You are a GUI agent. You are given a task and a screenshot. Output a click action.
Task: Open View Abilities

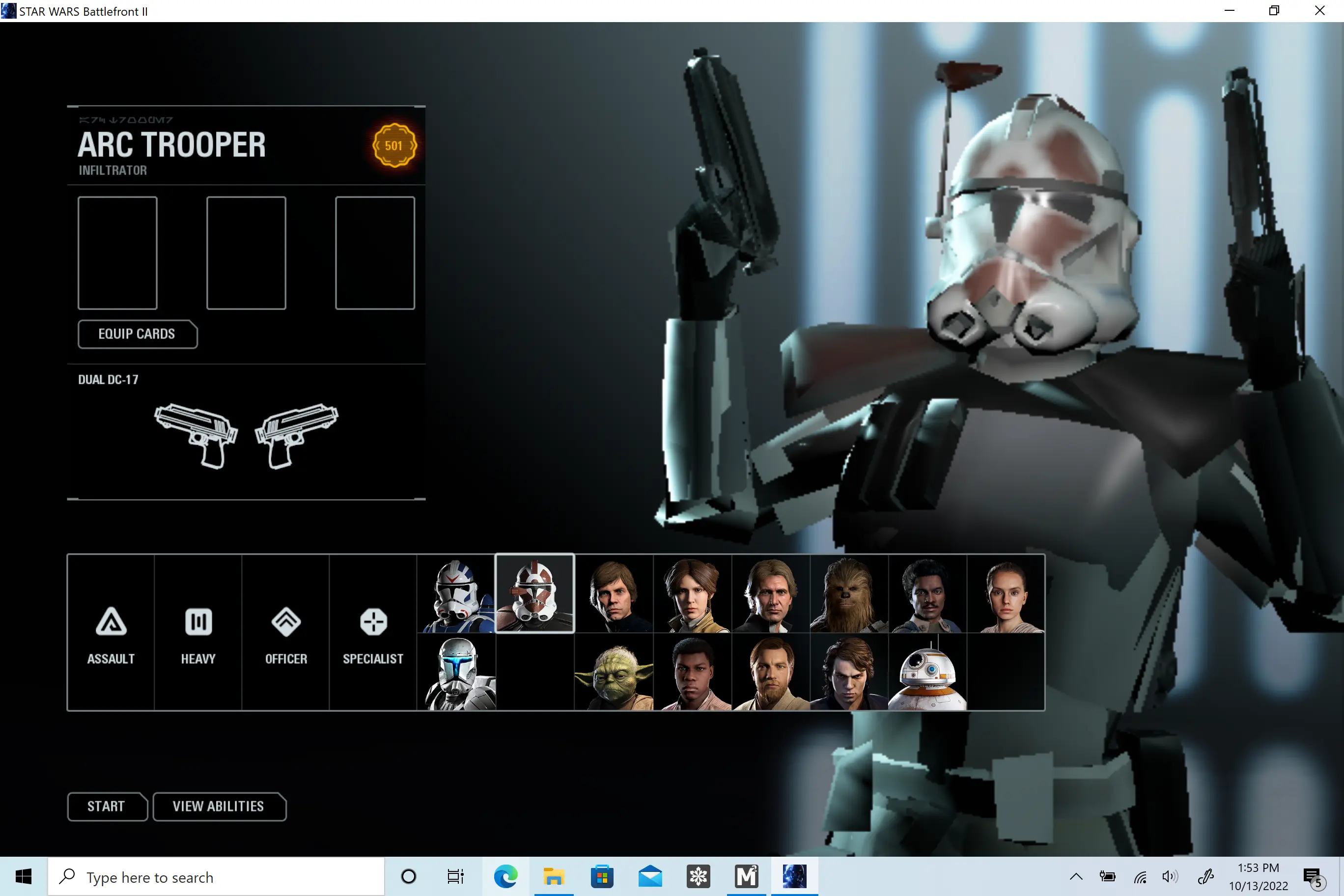tap(219, 806)
